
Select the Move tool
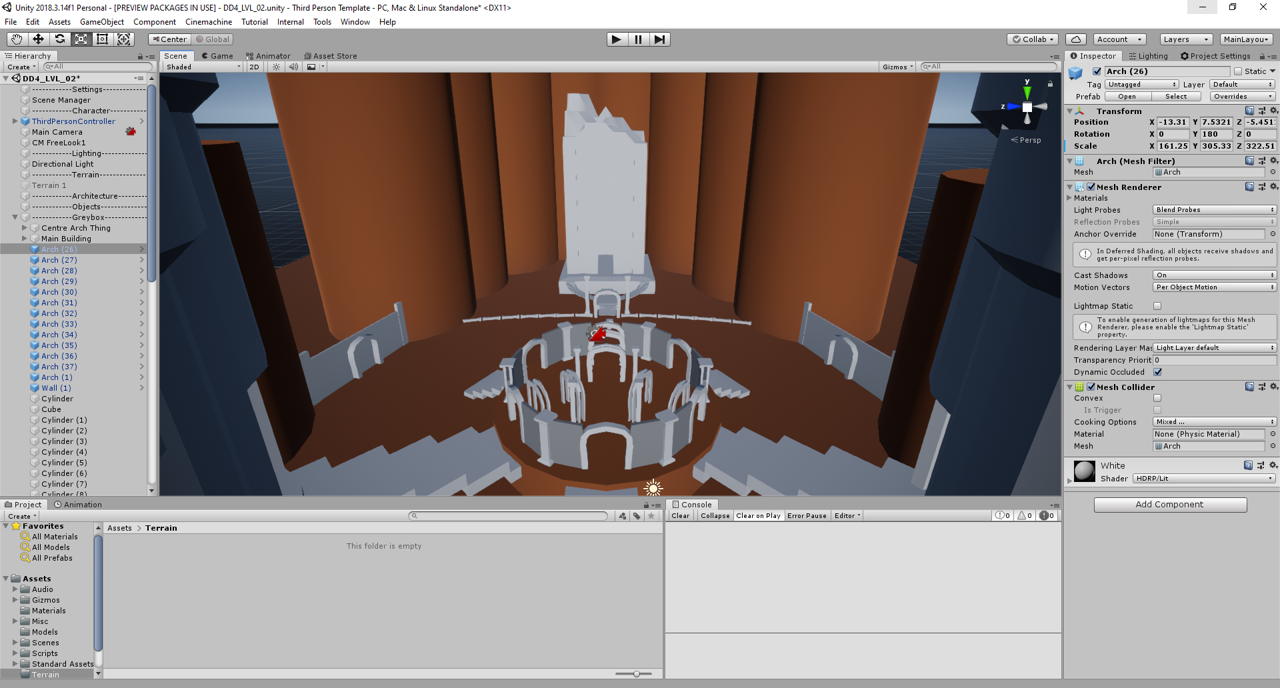point(38,39)
